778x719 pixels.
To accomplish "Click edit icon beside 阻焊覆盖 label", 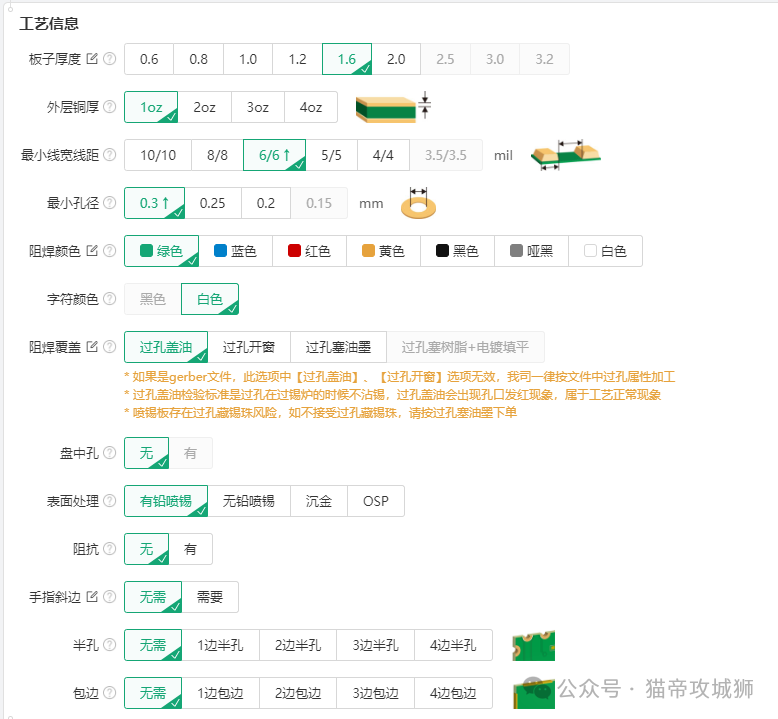I will tap(92, 346).
